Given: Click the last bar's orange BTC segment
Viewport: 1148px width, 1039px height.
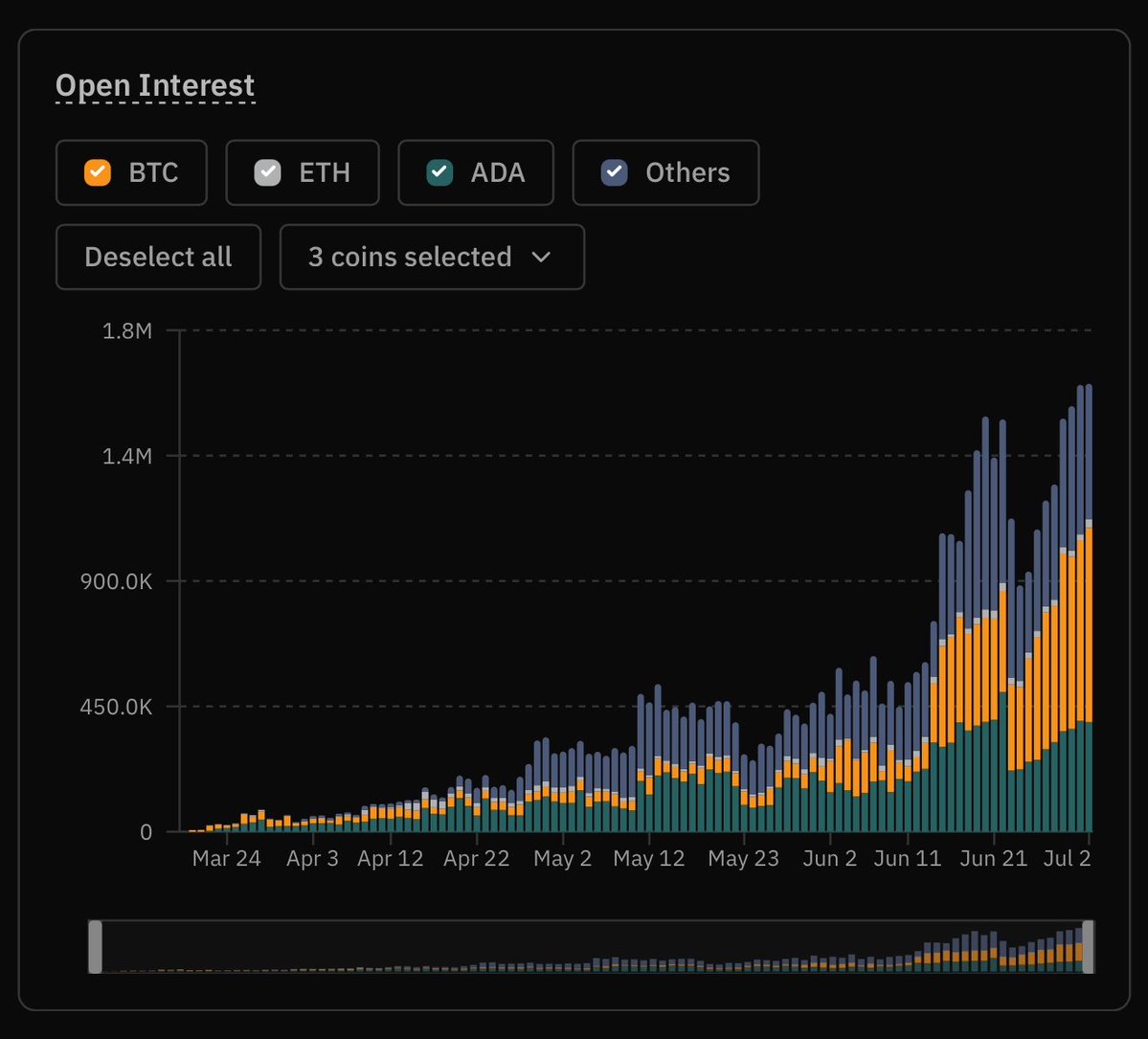Looking at the screenshot, I should (x=1089, y=624).
